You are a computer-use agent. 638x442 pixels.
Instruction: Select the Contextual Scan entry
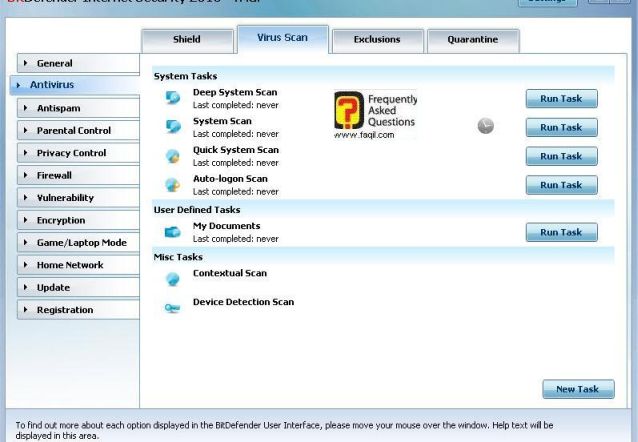[x=230, y=273]
